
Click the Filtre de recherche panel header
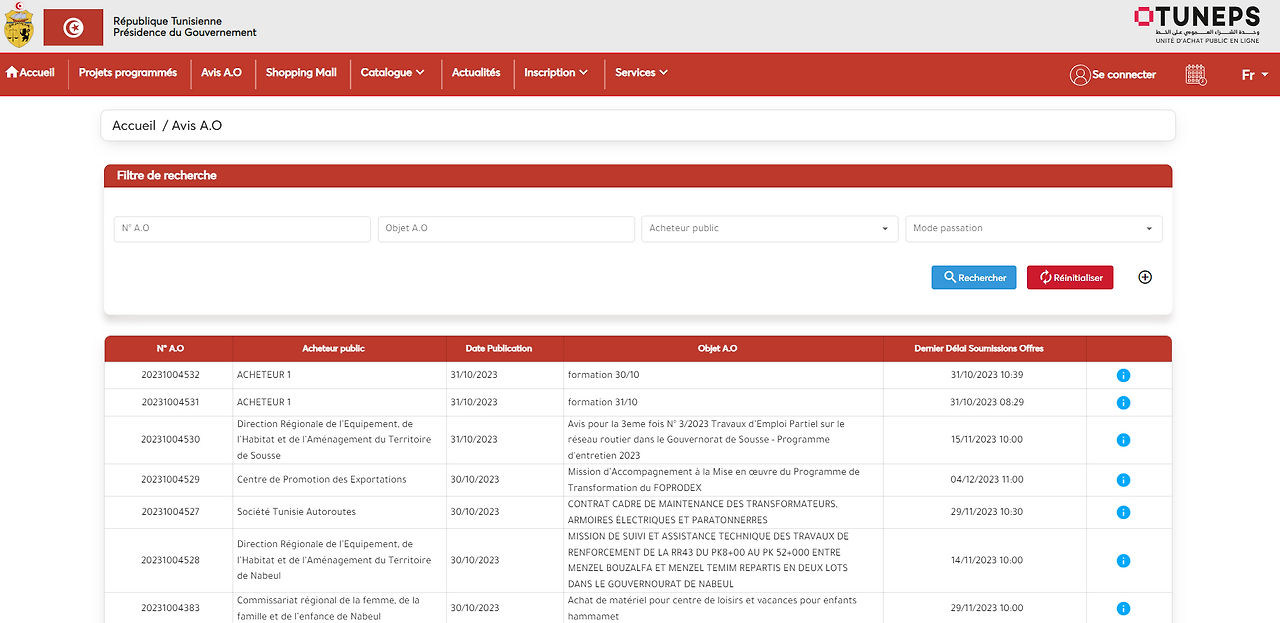pos(638,176)
